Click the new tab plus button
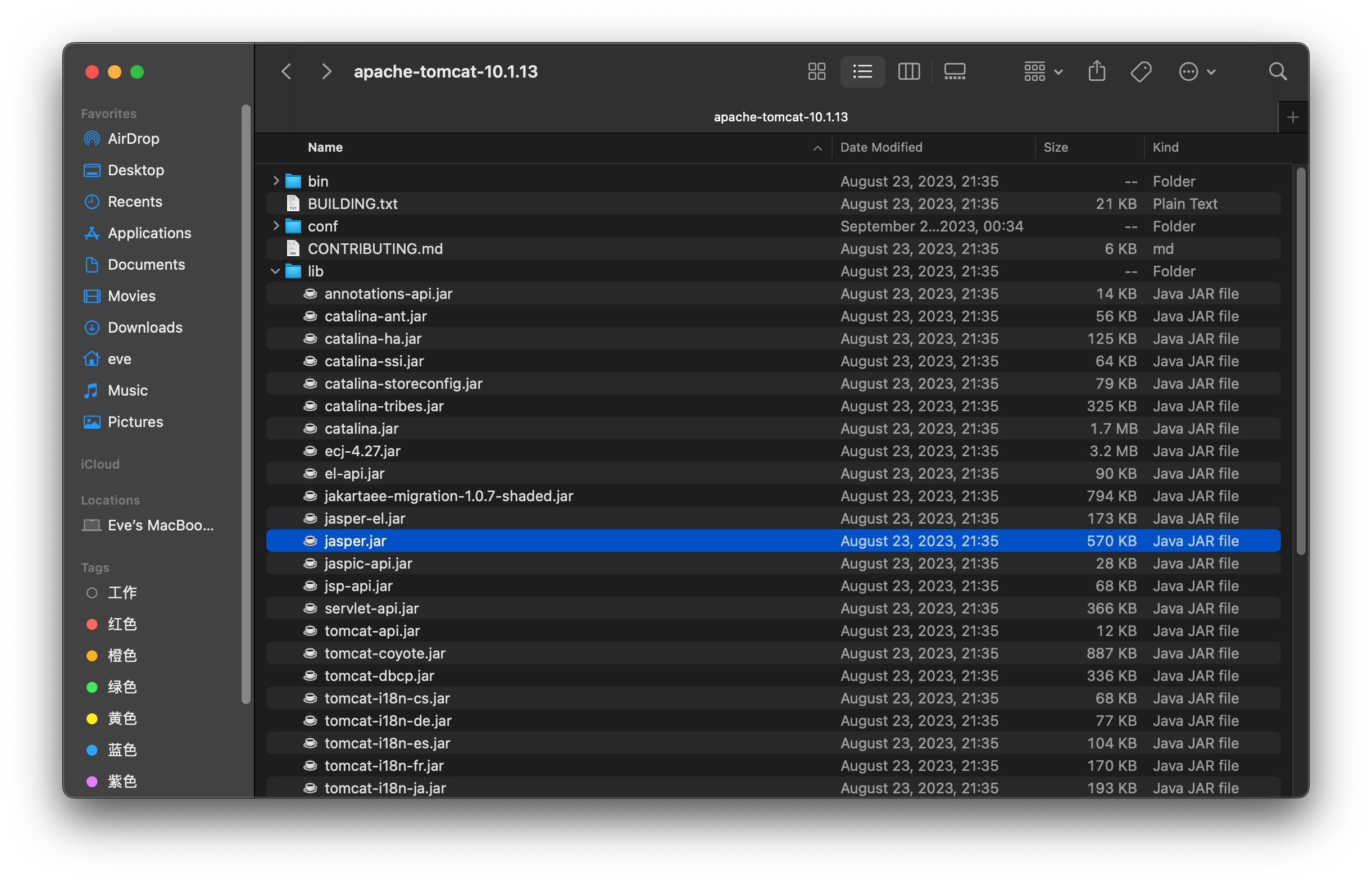The image size is (1372, 881). point(1293,117)
